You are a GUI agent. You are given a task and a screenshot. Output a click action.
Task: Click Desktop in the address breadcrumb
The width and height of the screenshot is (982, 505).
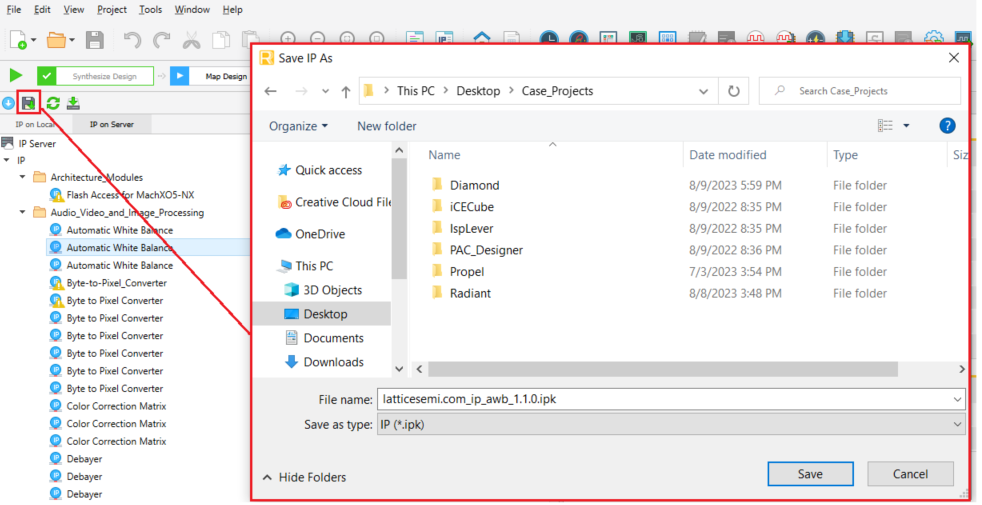click(x=478, y=91)
